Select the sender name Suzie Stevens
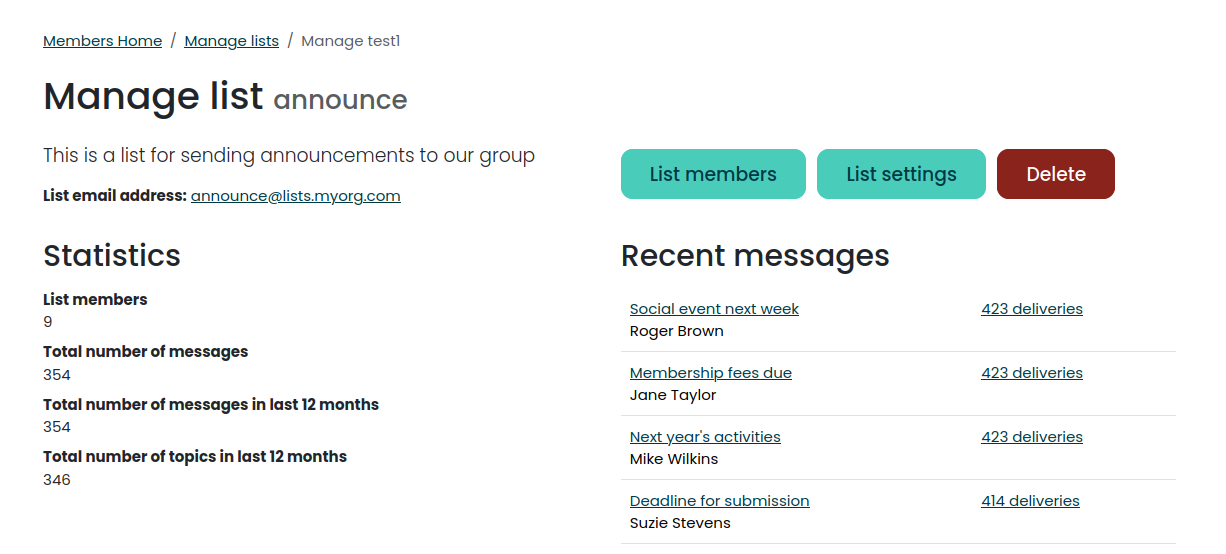1226x554 pixels. click(x=680, y=523)
